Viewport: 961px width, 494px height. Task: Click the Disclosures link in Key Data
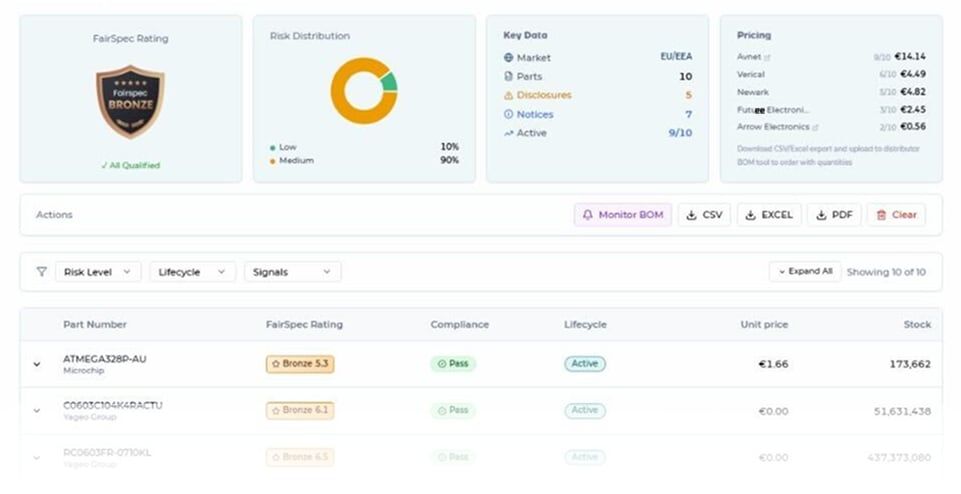pos(544,96)
